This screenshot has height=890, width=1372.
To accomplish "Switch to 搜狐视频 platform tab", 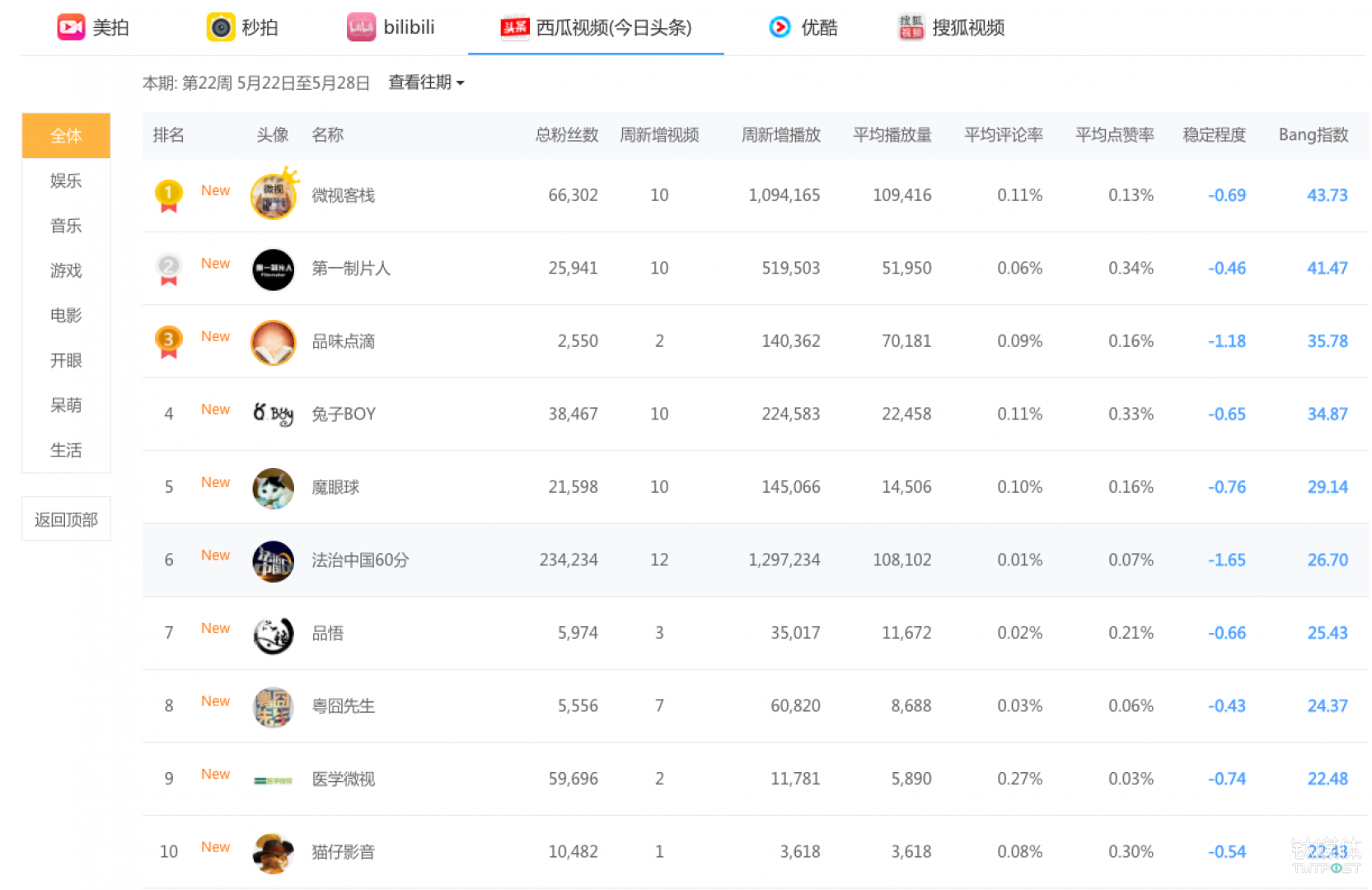I will pyautogui.click(x=952, y=27).
